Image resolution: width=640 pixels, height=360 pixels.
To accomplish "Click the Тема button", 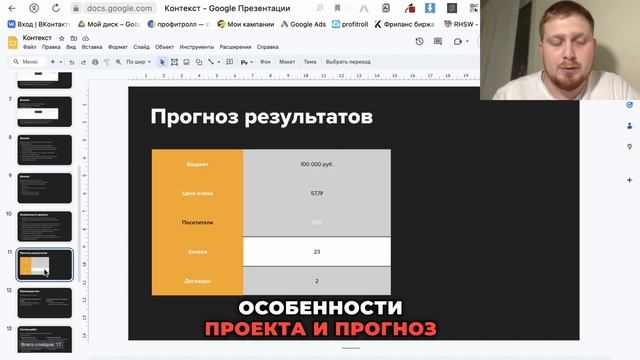I will click(x=310, y=62).
